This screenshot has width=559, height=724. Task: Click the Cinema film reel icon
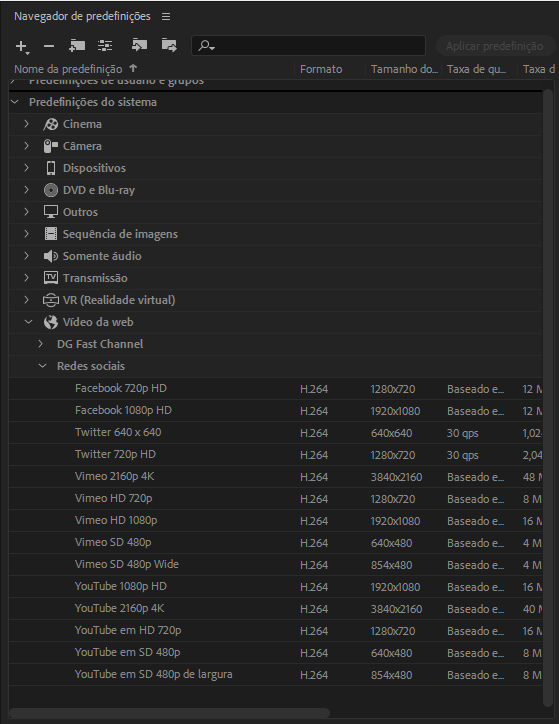pyautogui.click(x=51, y=124)
